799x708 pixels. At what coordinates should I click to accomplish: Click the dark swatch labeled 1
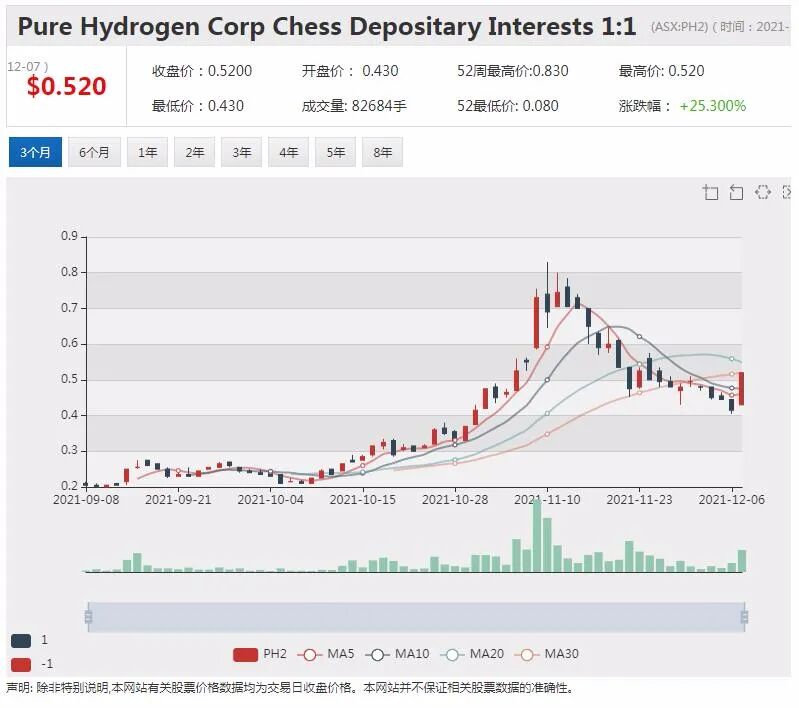[21, 641]
